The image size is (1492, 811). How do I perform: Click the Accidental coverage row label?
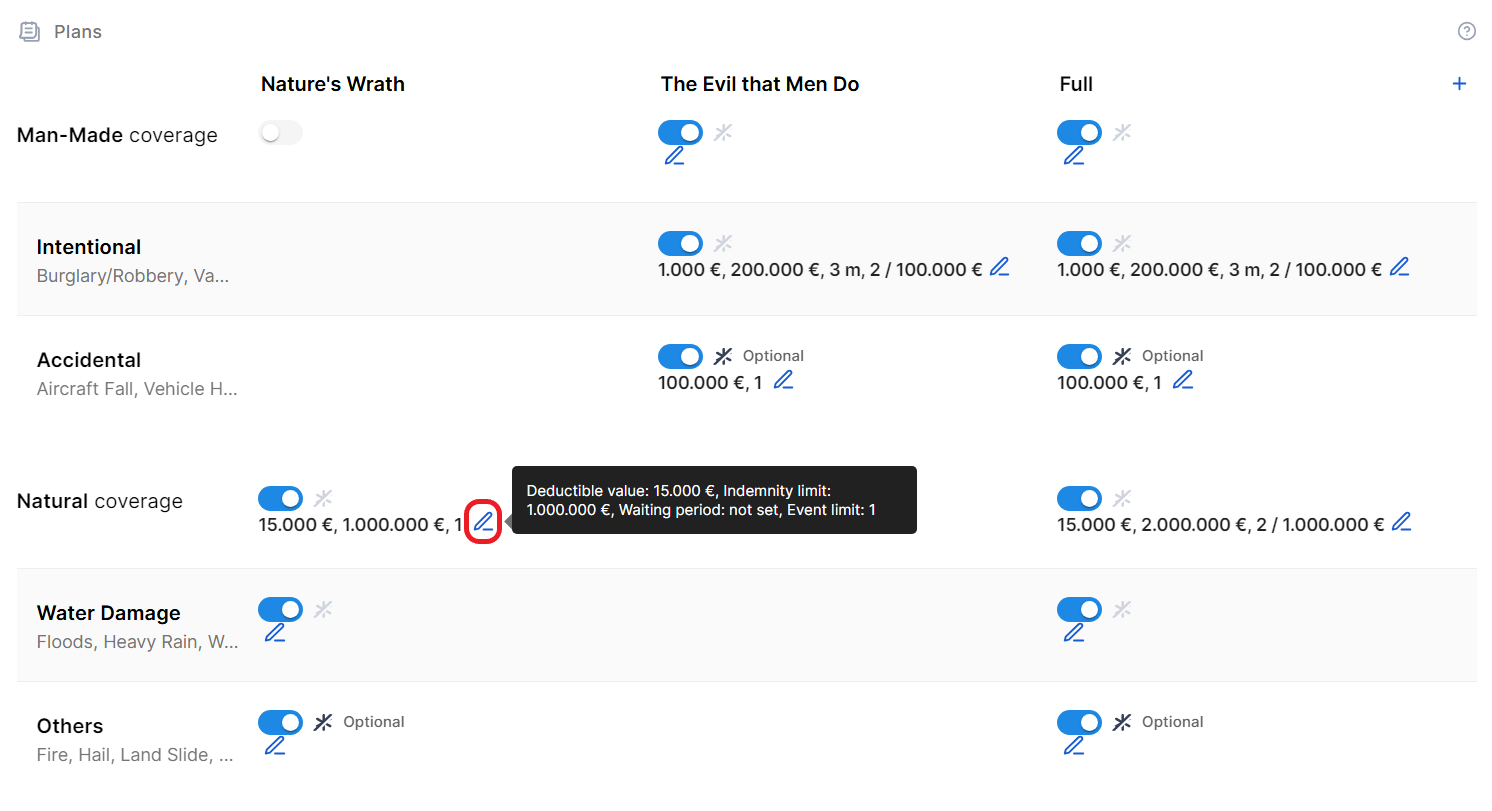(x=89, y=360)
